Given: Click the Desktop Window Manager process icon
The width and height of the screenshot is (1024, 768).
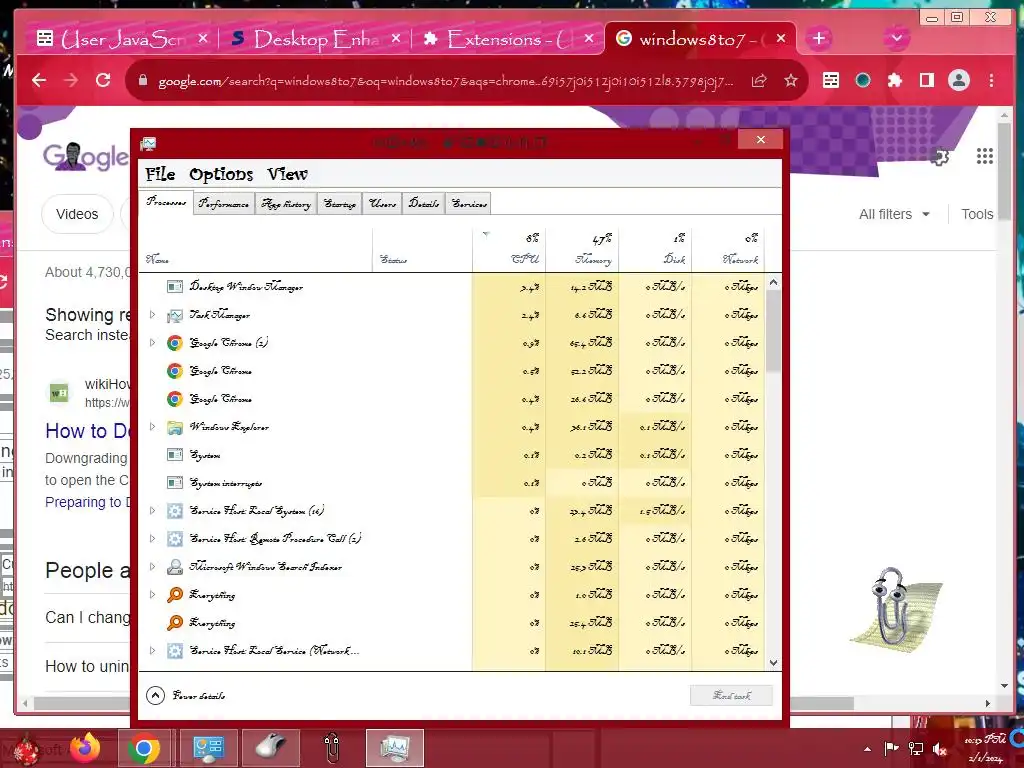Looking at the screenshot, I should click(x=174, y=286).
